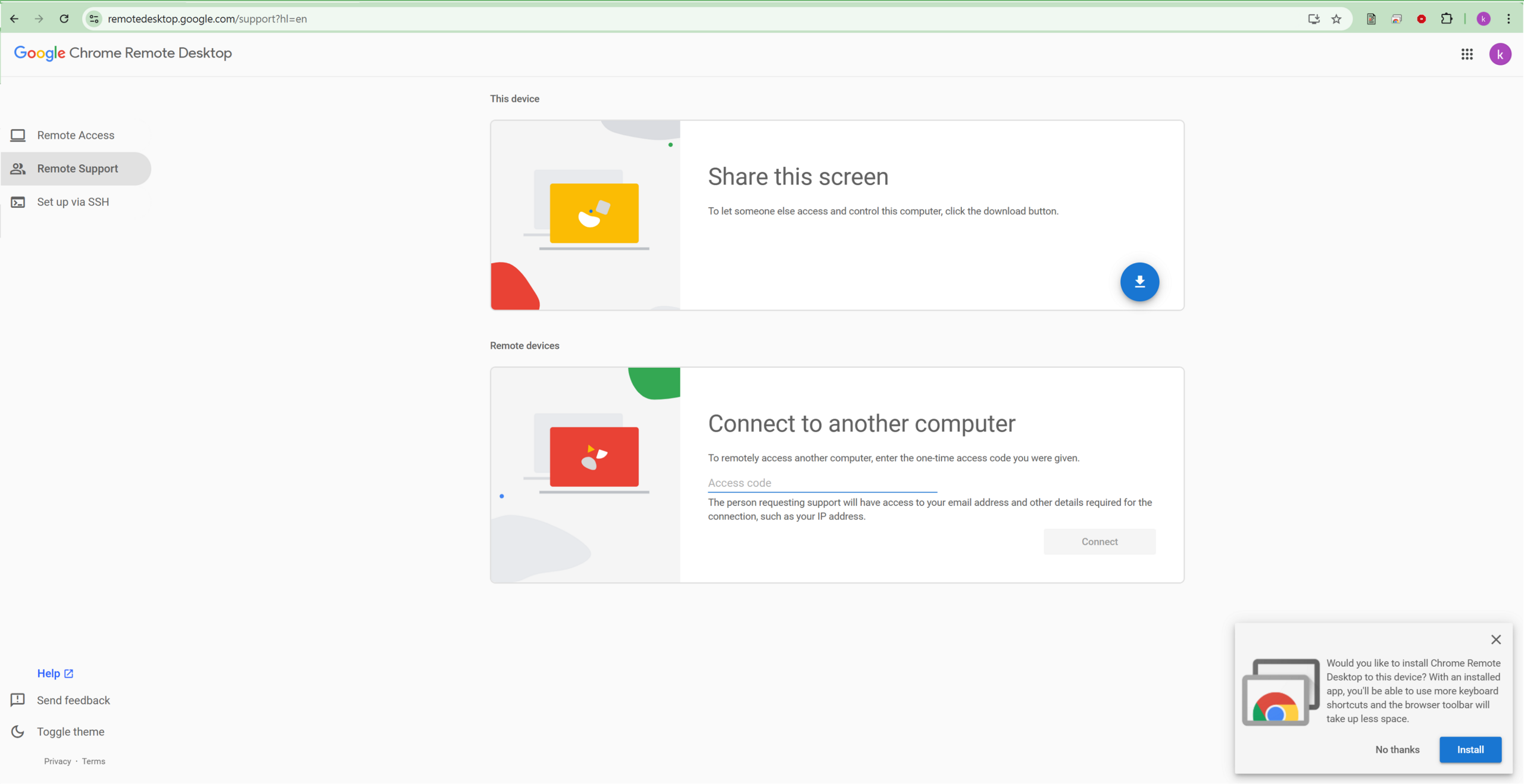Click the Remote Access laptop icon
The height and width of the screenshot is (784, 1524).
click(18, 135)
